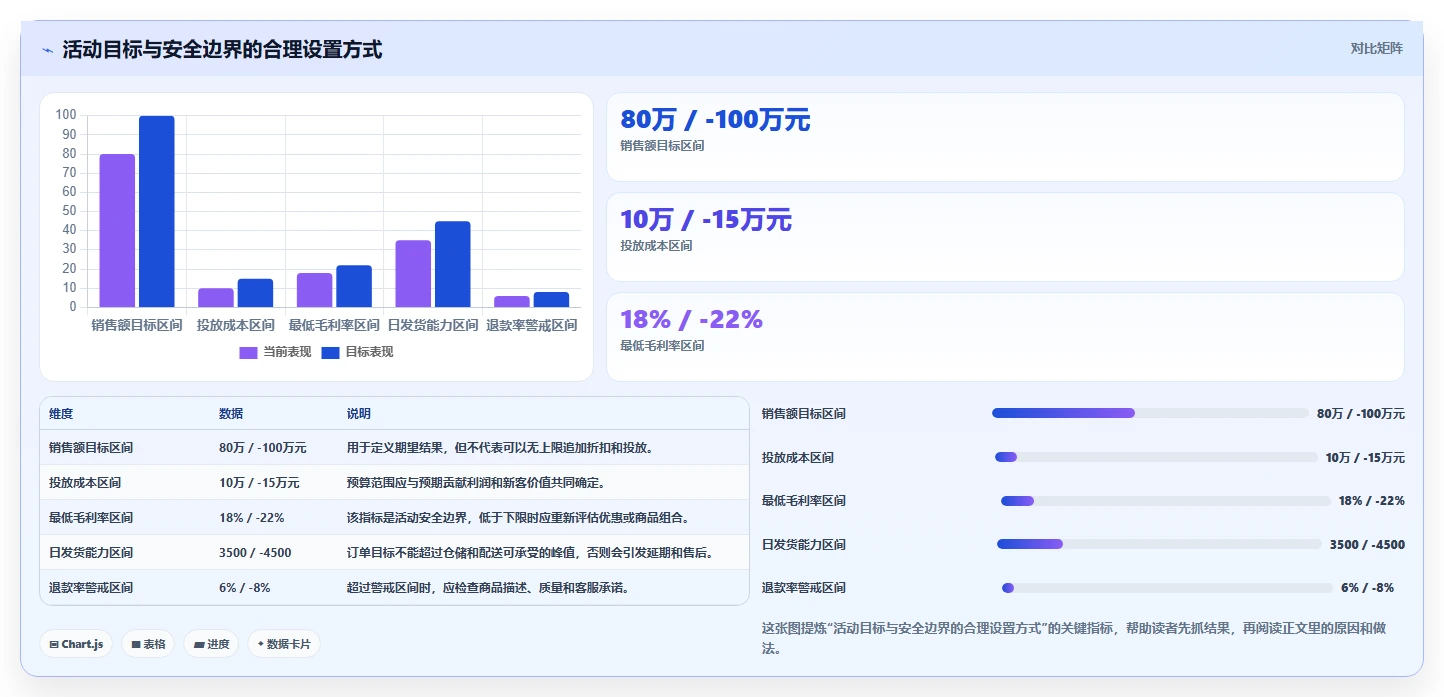This screenshot has height=697, width=1444.
Task: Click the purple 日发货能力区间 chart bar
Action: (413, 274)
